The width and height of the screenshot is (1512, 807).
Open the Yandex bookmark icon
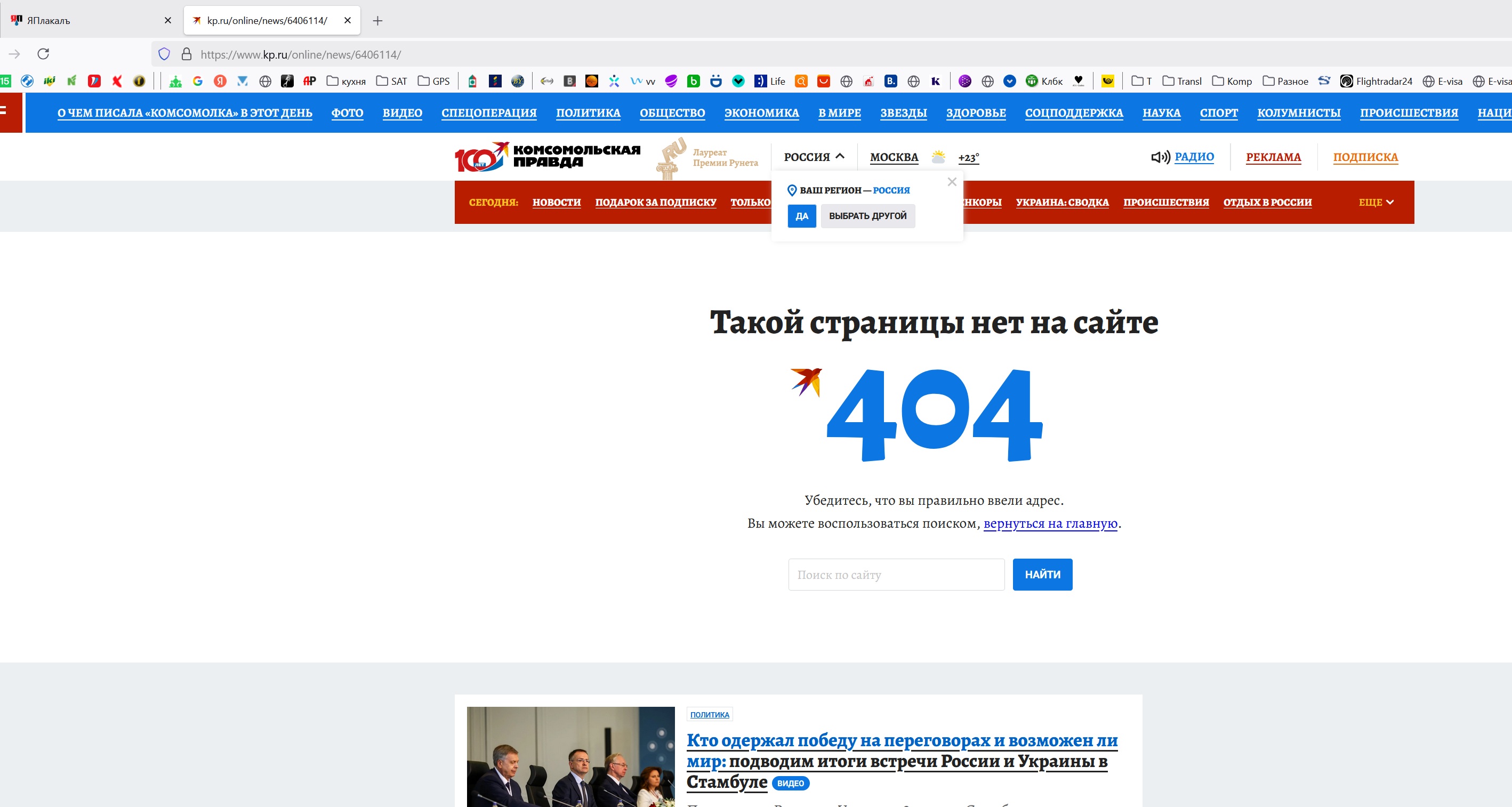pos(220,81)
